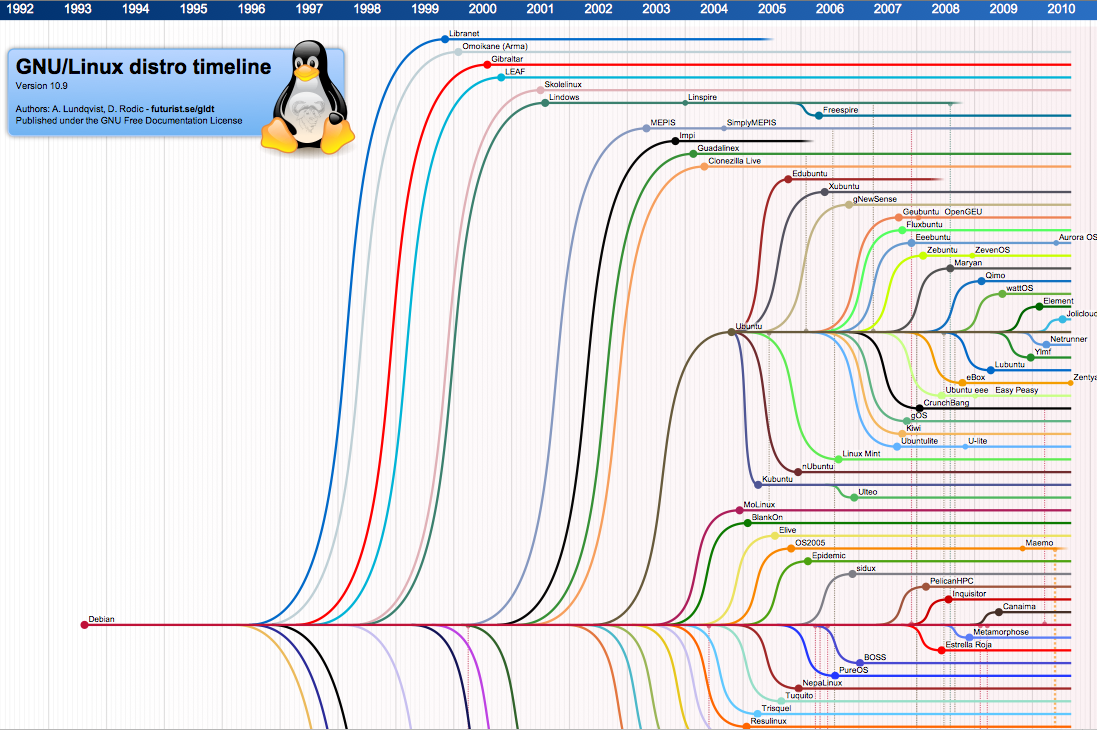Viewport: 1097px width, 730px height.
Task: Select the MEPIS node
Action: click(646, 128)
